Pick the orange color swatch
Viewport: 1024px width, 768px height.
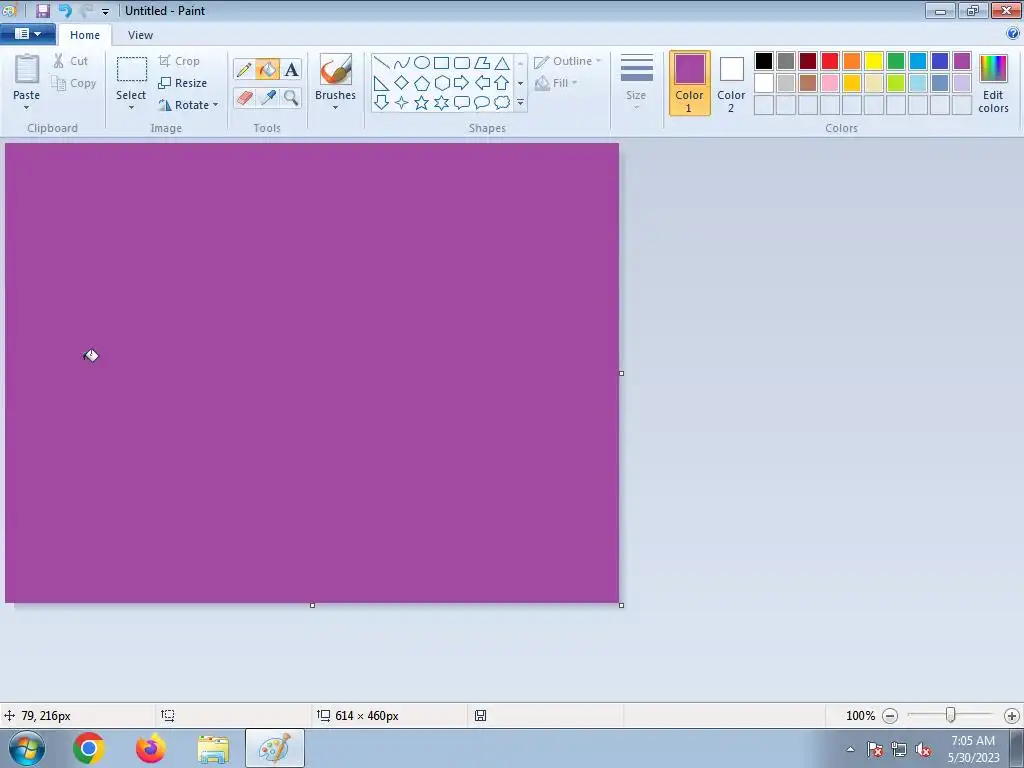(x=852, y=61)
